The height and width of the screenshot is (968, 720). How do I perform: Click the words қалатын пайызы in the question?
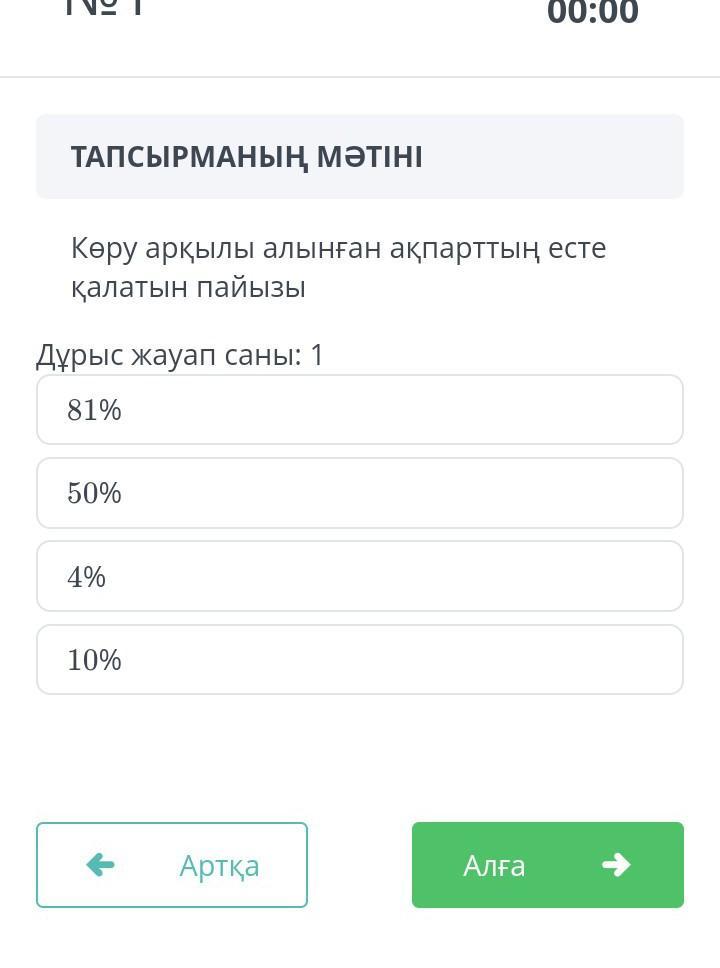pos(188,288)
